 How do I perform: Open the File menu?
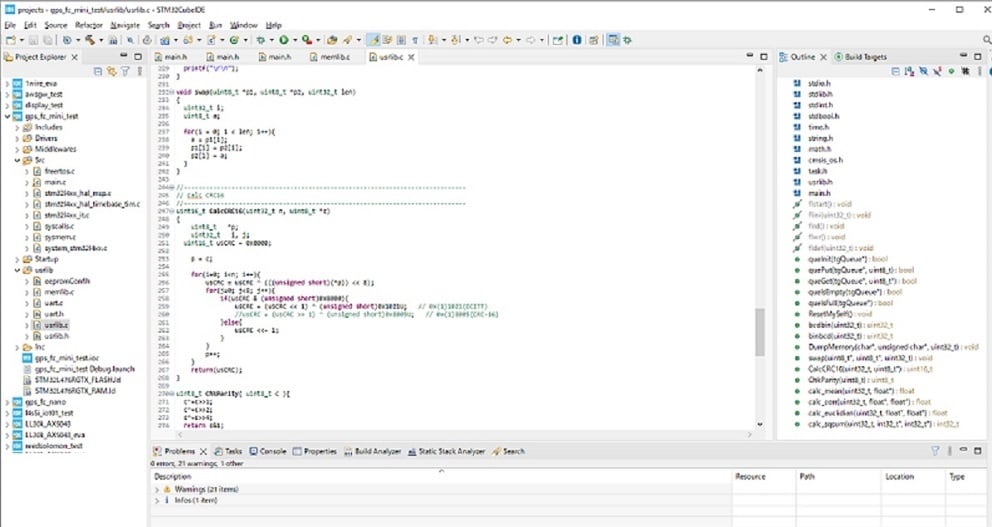pyautogui.click(x=10, y=25)
